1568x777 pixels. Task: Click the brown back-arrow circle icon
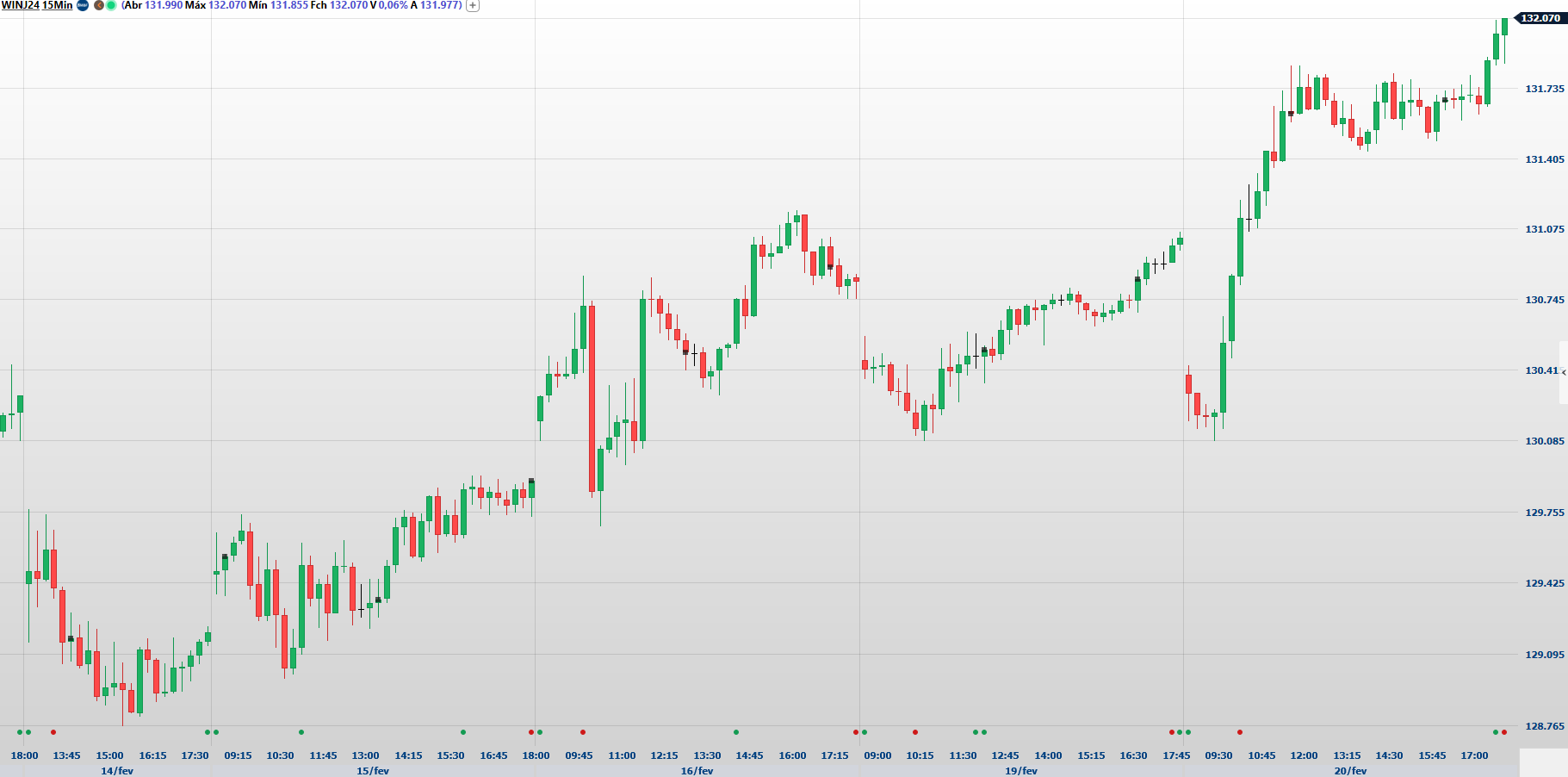99,5
